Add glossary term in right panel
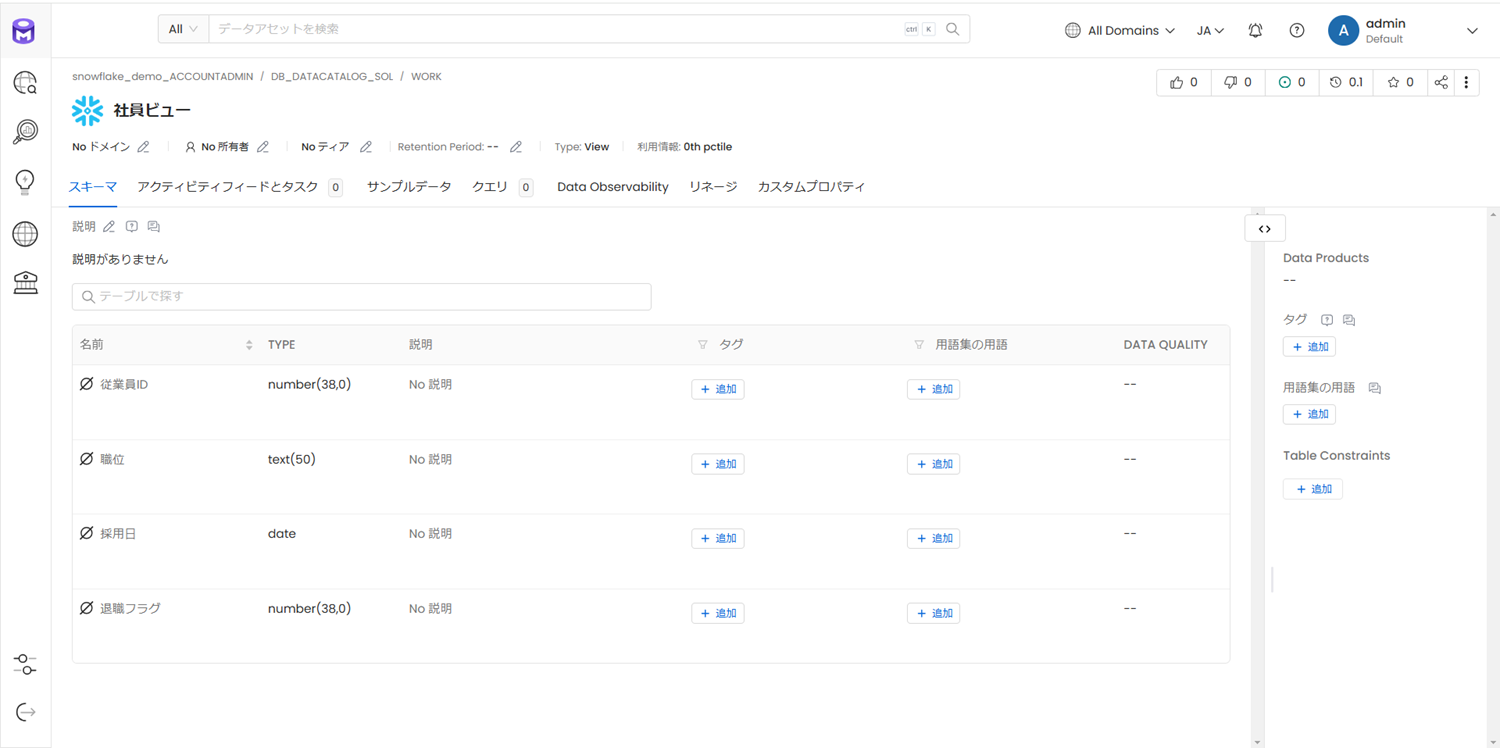Screen dimensions: 1500x748 coord(1310,414)
